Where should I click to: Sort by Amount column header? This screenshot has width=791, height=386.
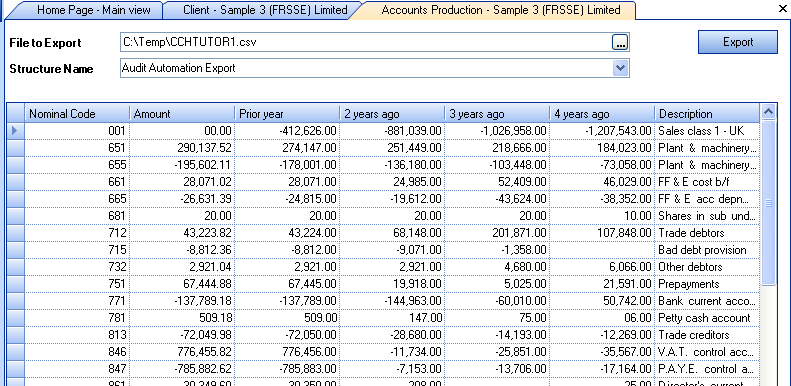point(182,114)
